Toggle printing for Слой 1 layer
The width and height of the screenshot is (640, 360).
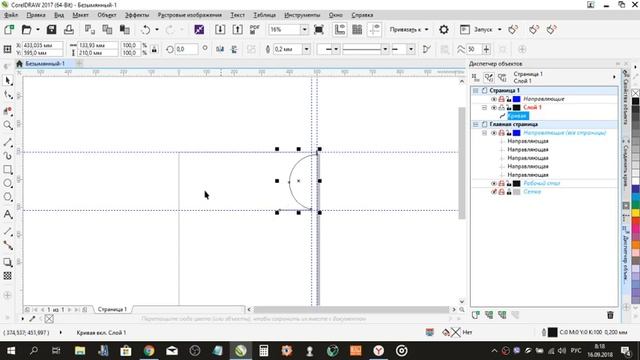(501, 107)
